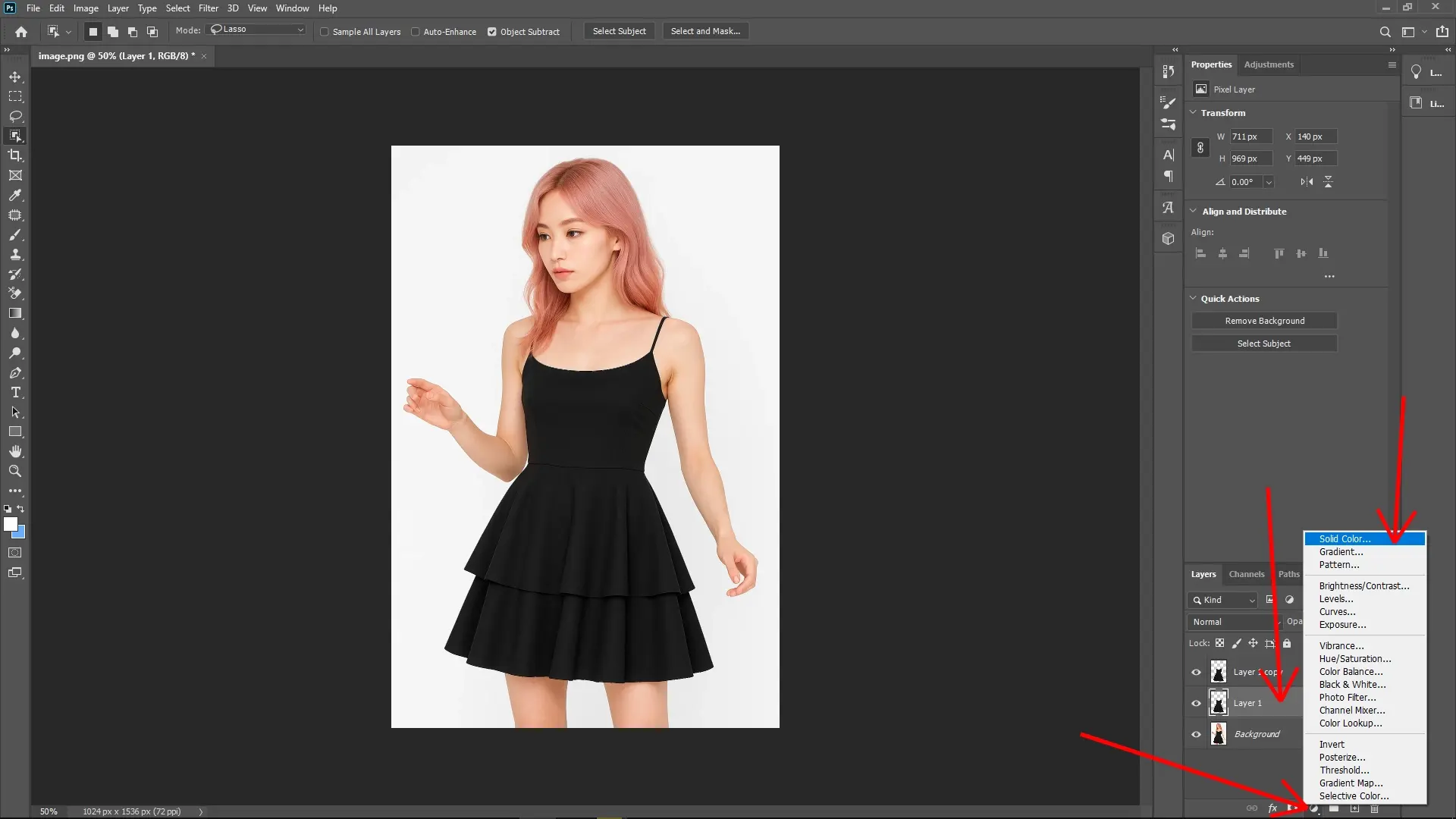The image size is (1456, 819).
Task: Open the Filter menu
Action: pos(208,8)
